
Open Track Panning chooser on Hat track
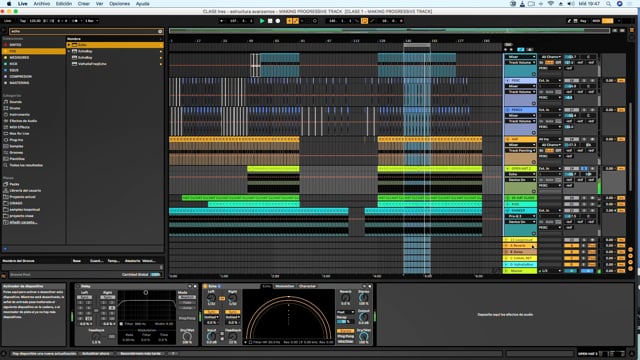[520, 151]
